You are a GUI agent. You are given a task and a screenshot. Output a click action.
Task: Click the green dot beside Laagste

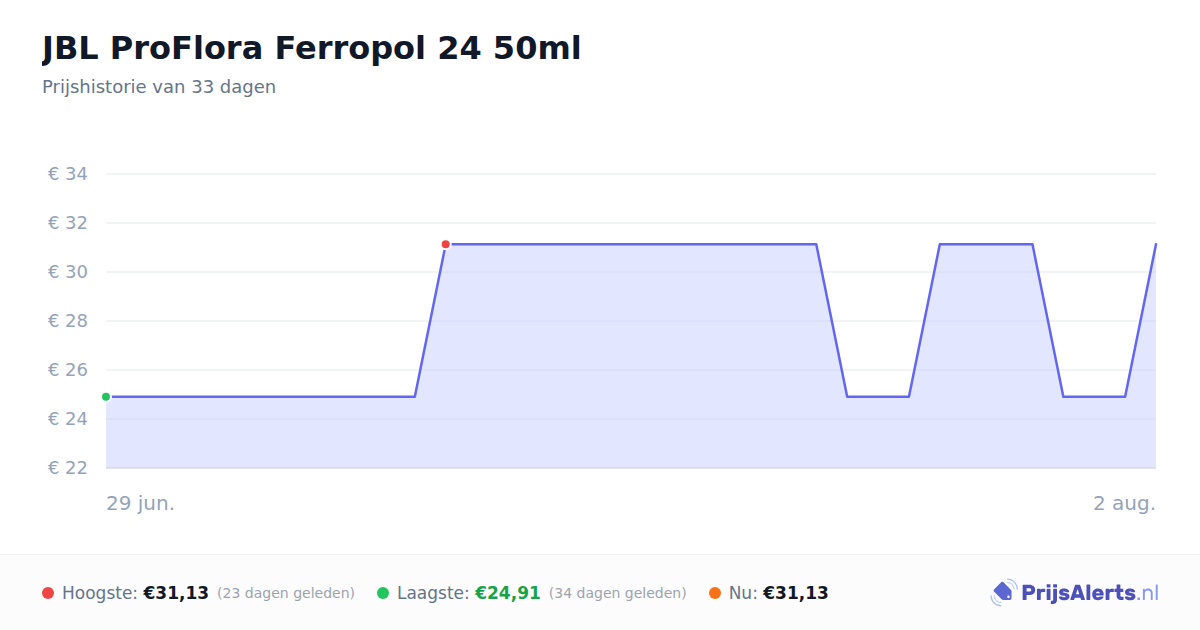(383, 593)
